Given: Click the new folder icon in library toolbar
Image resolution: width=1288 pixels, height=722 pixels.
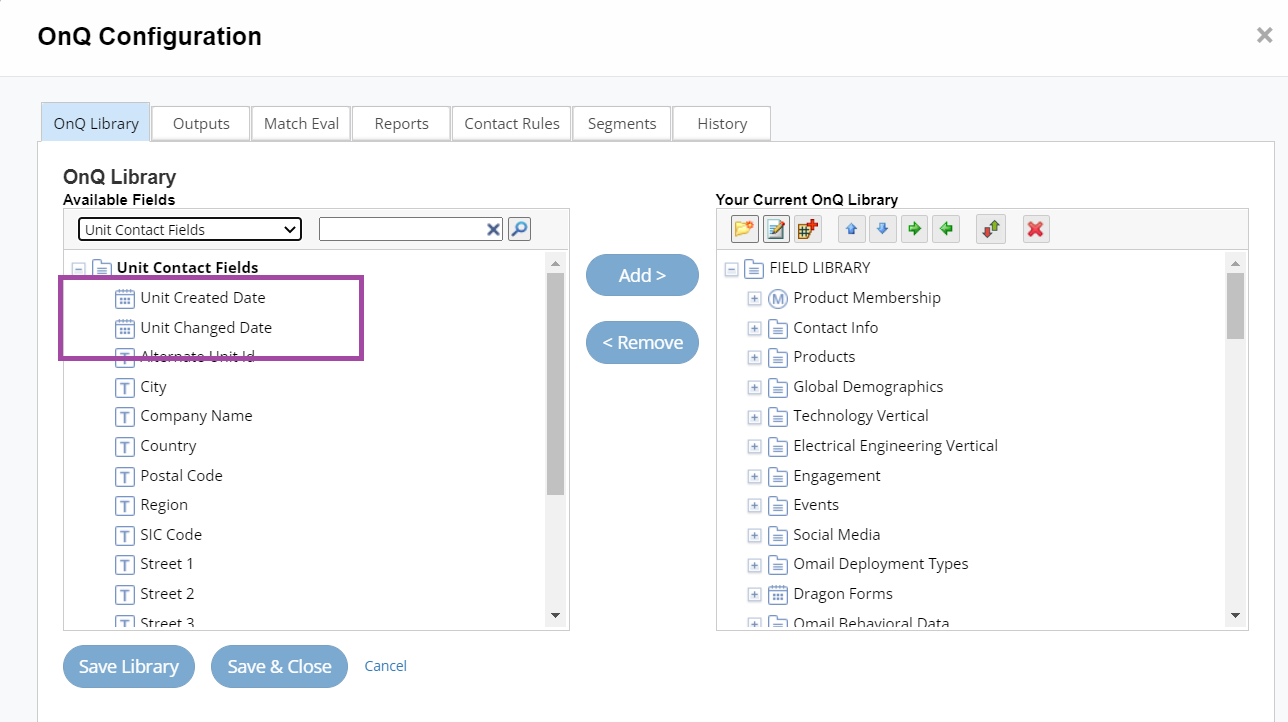Looking at the screenshot, I should 744,229.
